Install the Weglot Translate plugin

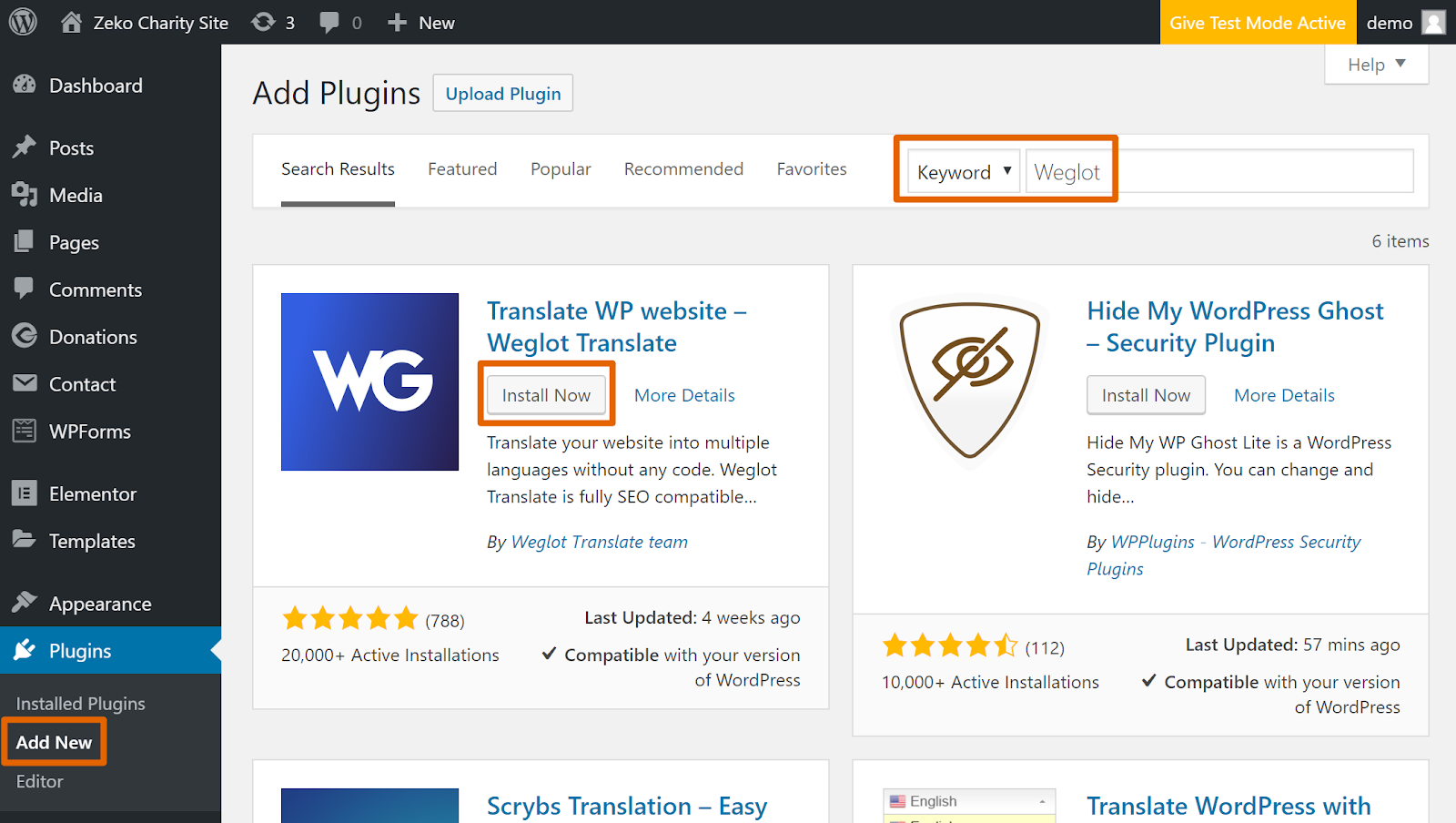[x=546, y=395]
